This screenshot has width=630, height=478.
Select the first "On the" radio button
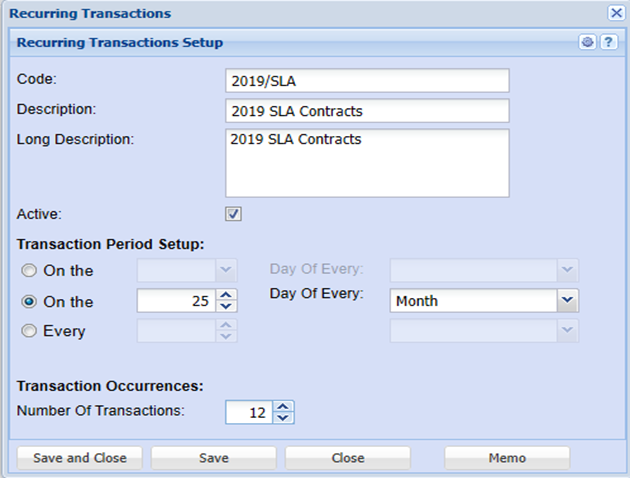[28, 270]
